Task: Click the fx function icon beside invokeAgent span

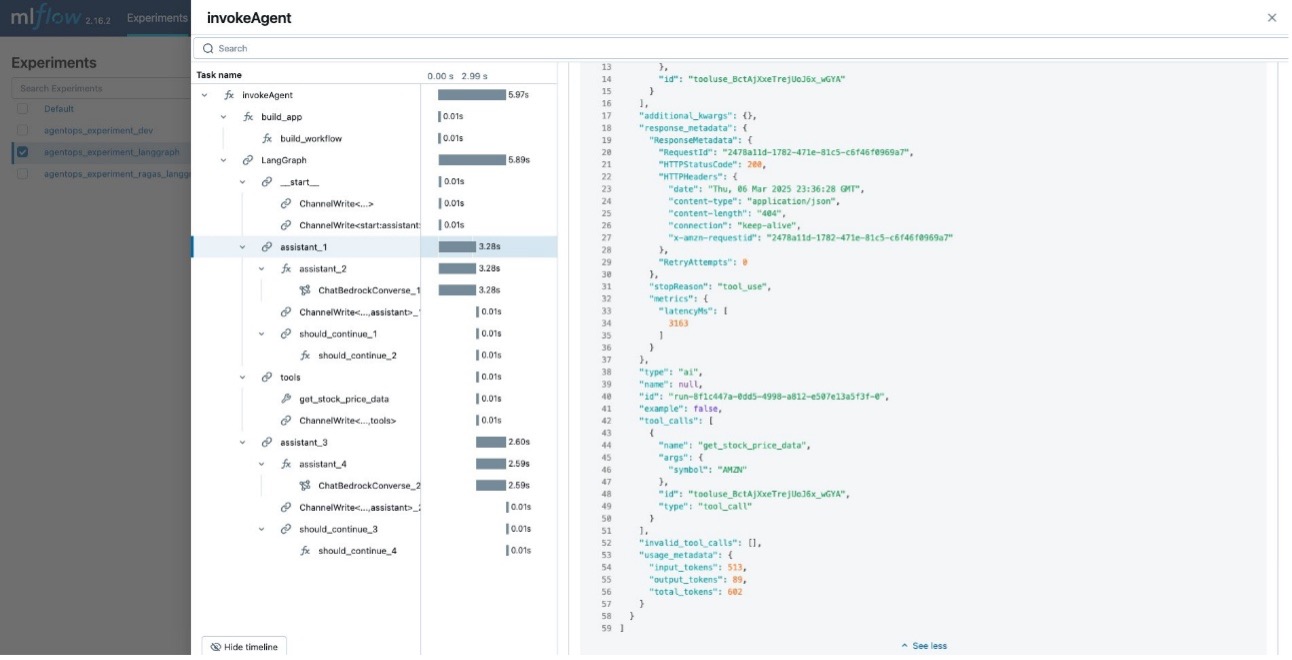Action: 229,95
